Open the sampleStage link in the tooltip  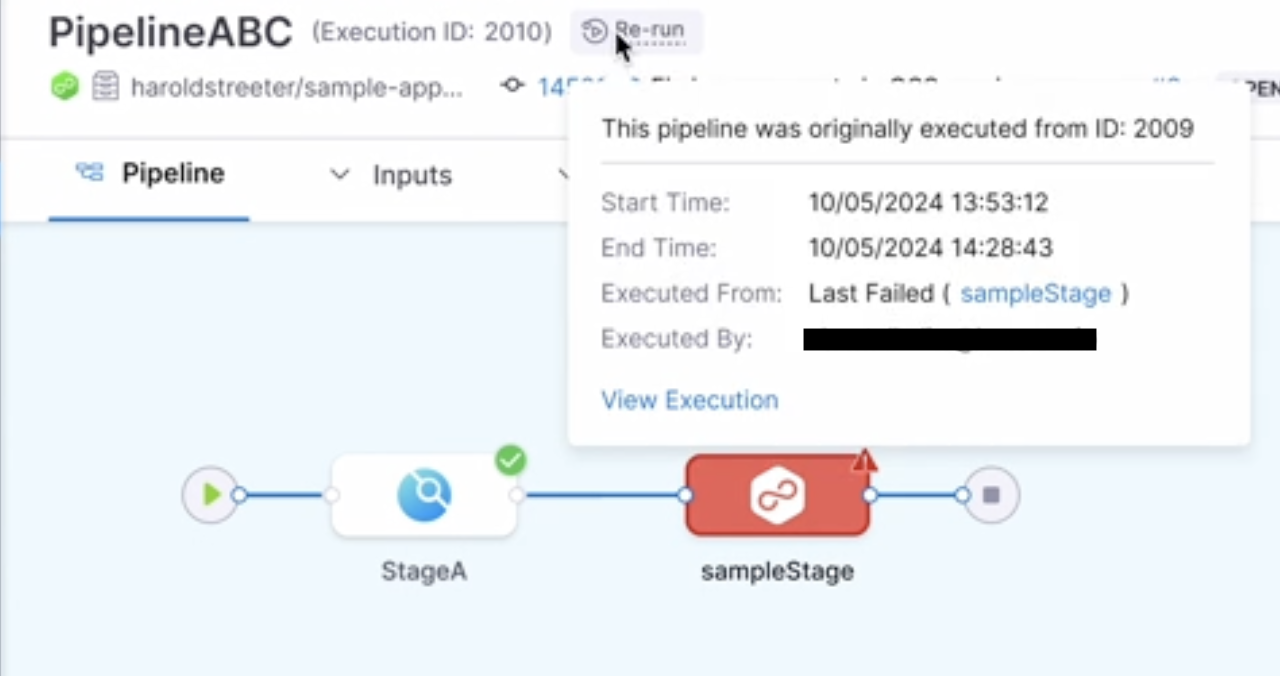click(1035, 294)
